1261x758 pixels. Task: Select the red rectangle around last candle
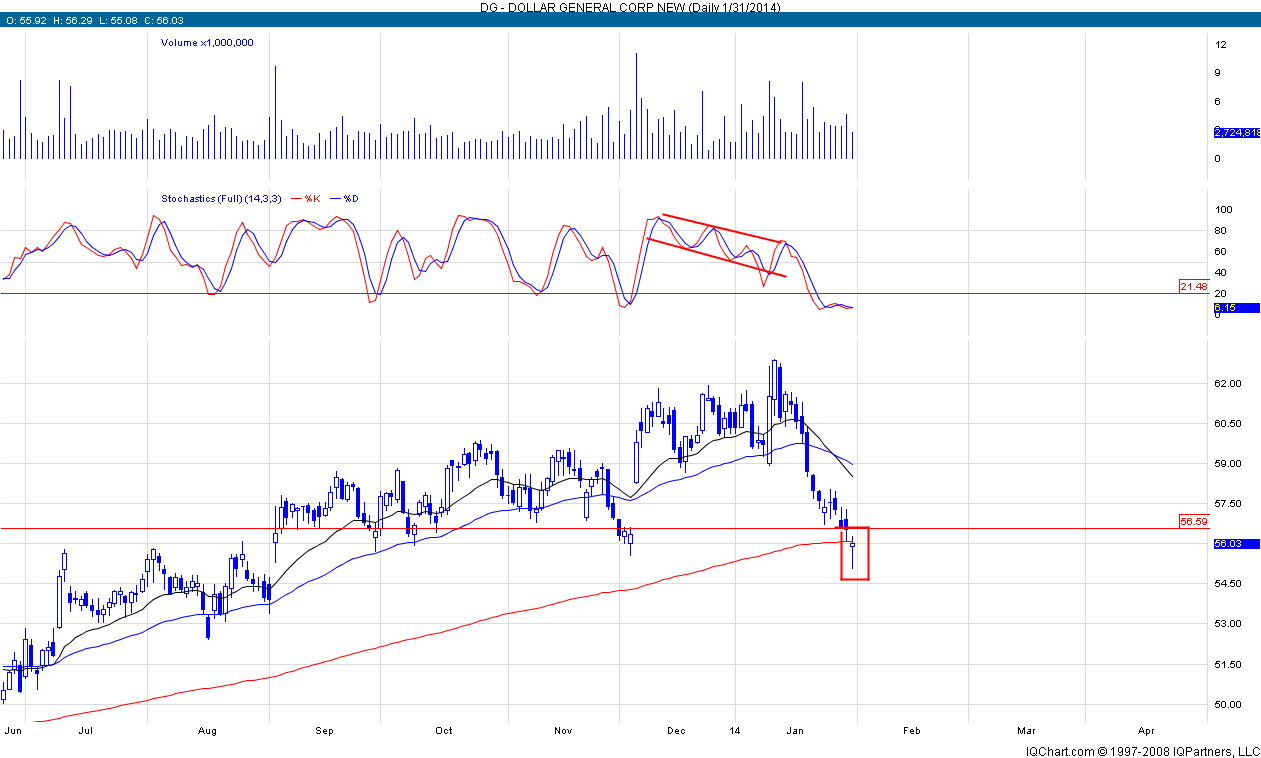pyautogui.click(x=855, y=578)
